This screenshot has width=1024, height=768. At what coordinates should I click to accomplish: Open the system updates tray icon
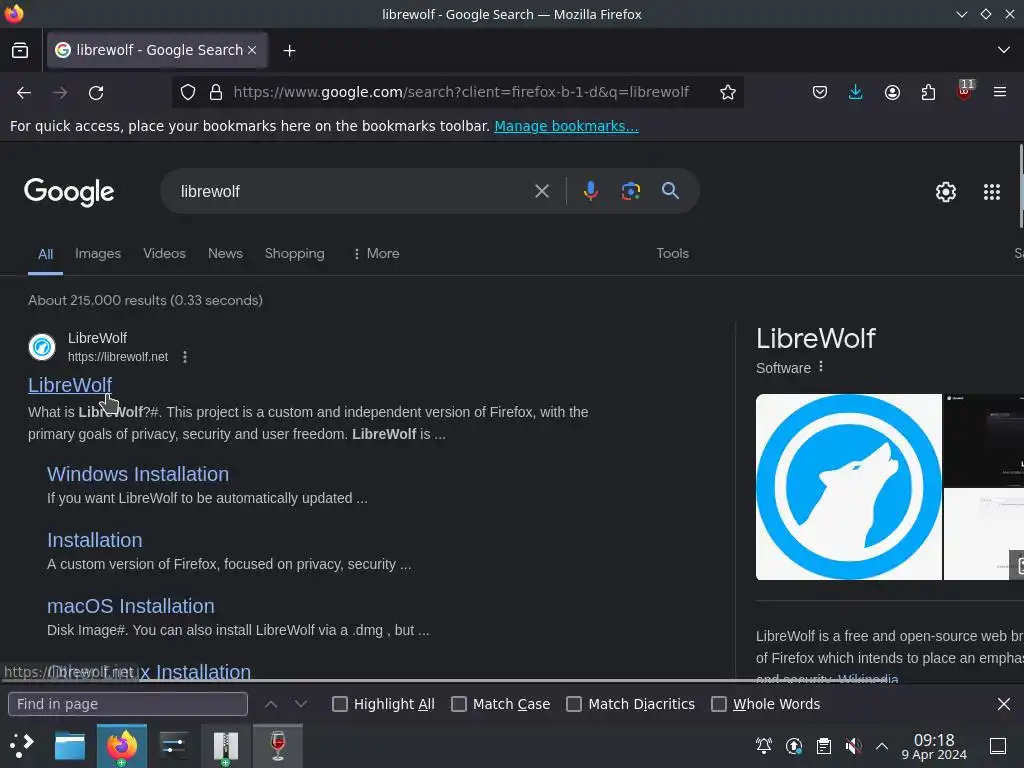click(x=793, y=746)
